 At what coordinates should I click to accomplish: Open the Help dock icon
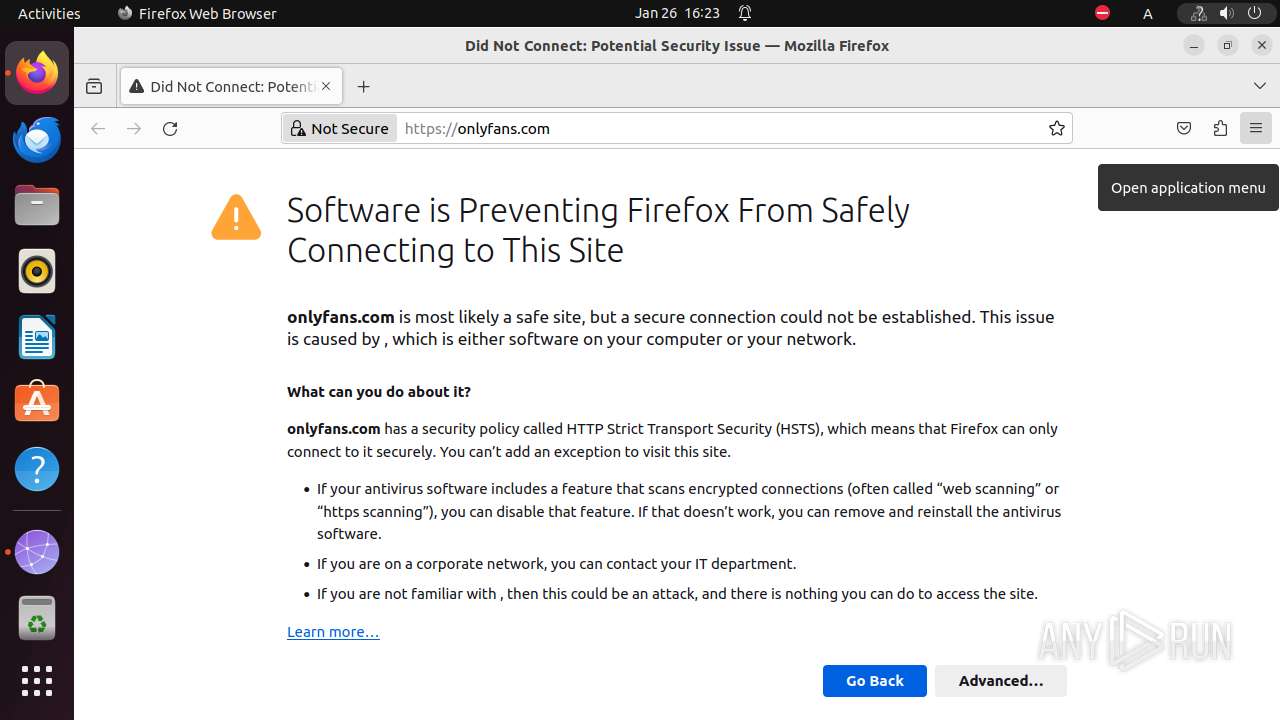(x=37, y=469)
